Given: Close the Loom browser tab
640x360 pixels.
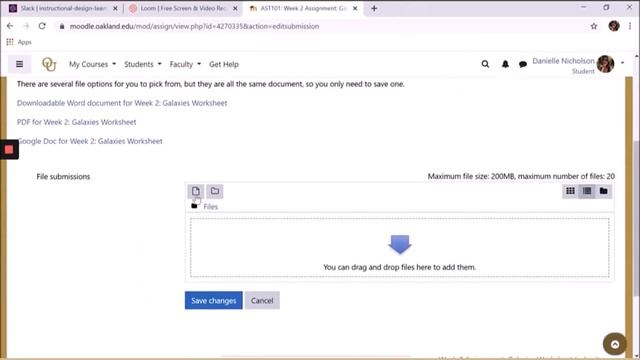Looking at the screenshot, I should click(x=235, y=8).
